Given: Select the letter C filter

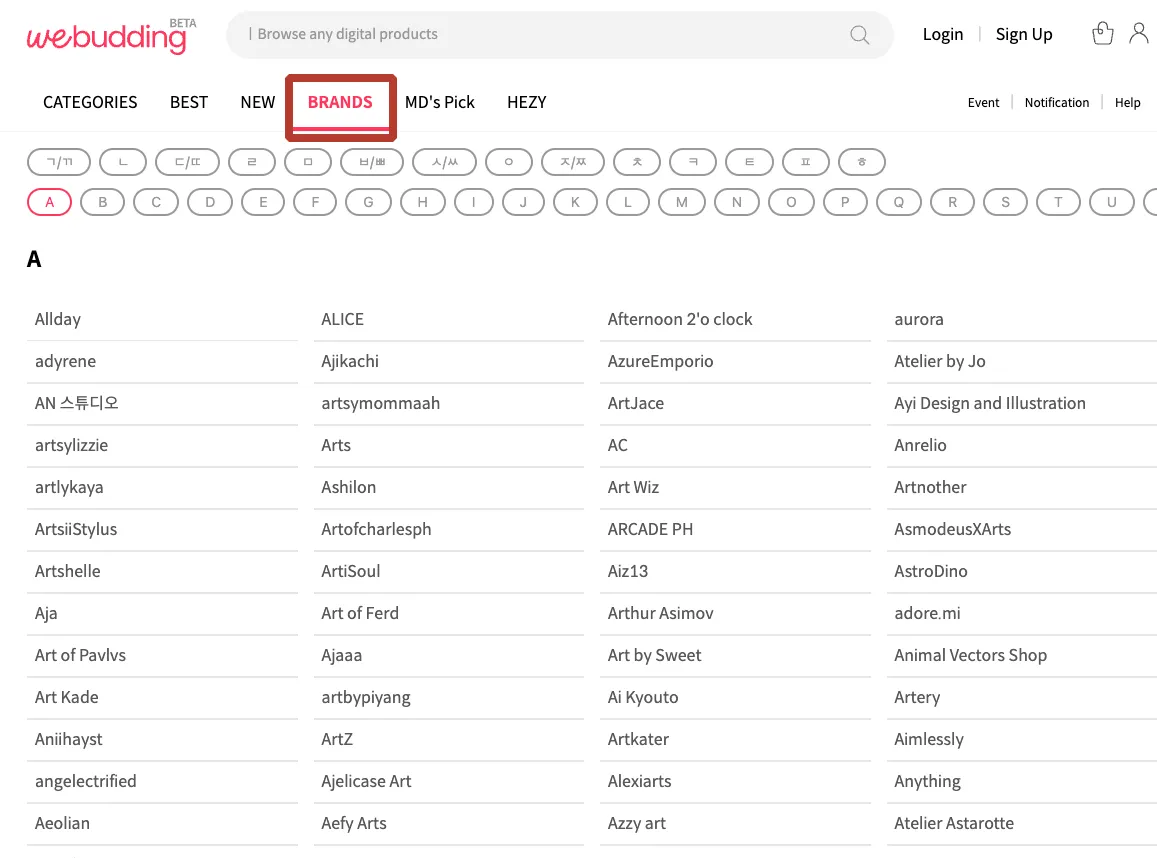Looking at the screenshot, I should coord(156,202).
